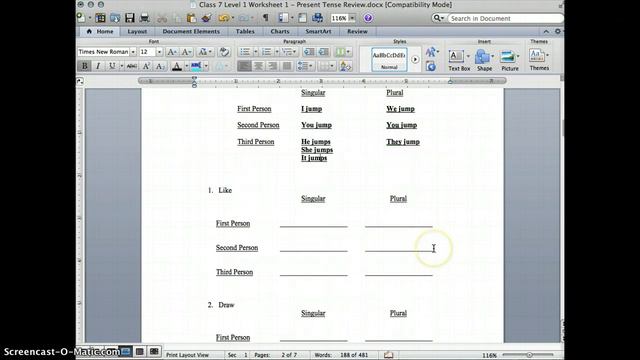640x360 pixels.
Task: Expand the styles gallery arrow
Action: [415, 60]
